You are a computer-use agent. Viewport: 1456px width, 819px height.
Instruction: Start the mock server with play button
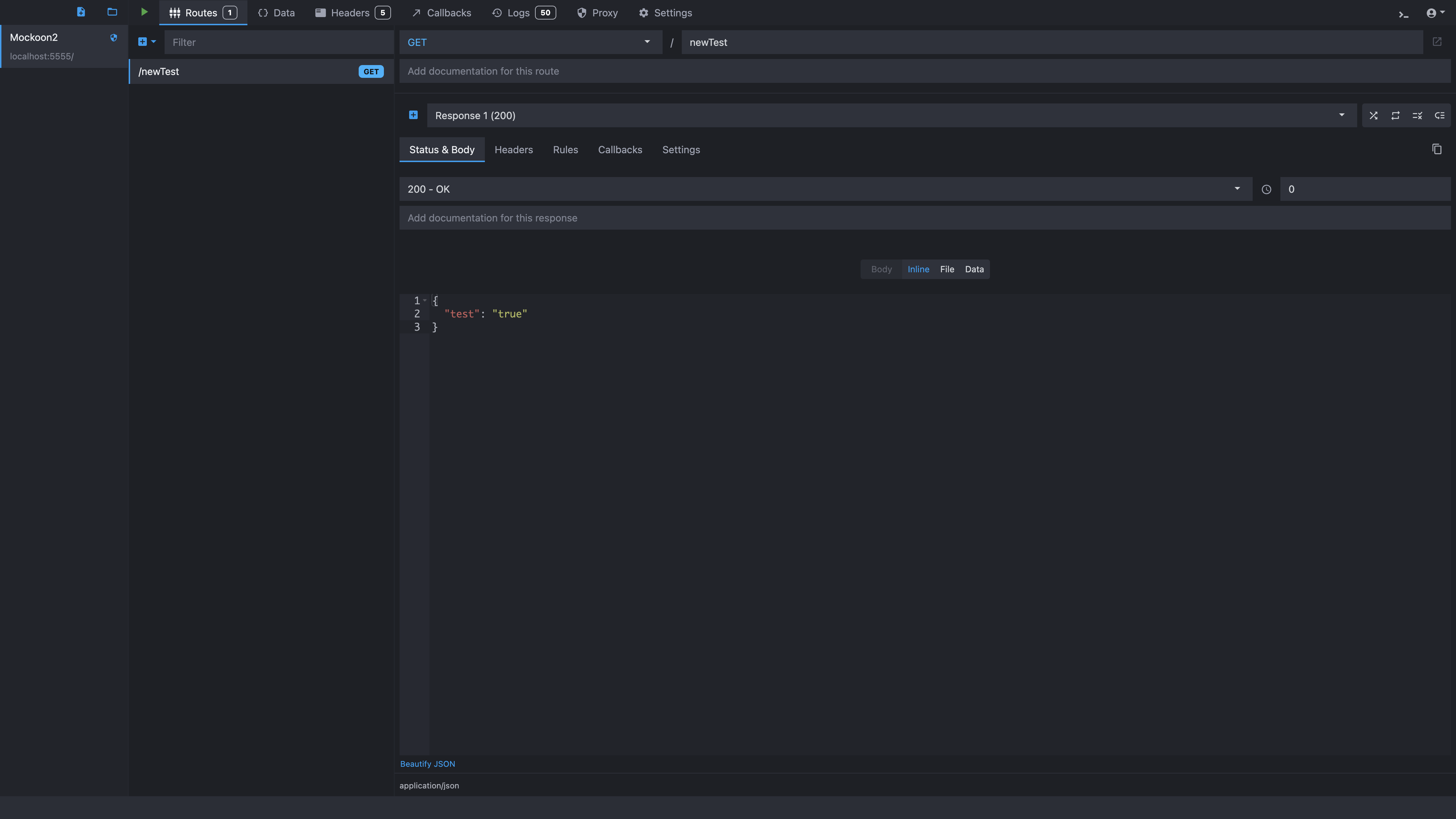point(144,12)
